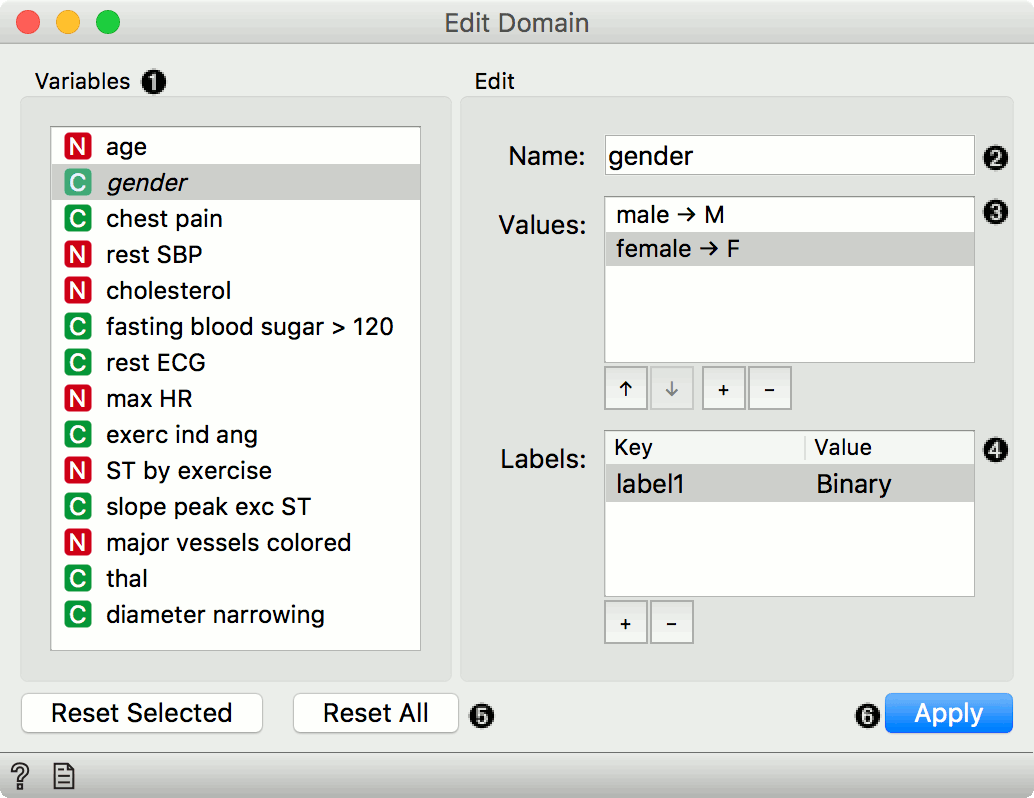Remove selected label with minus button

coord(671,623)
